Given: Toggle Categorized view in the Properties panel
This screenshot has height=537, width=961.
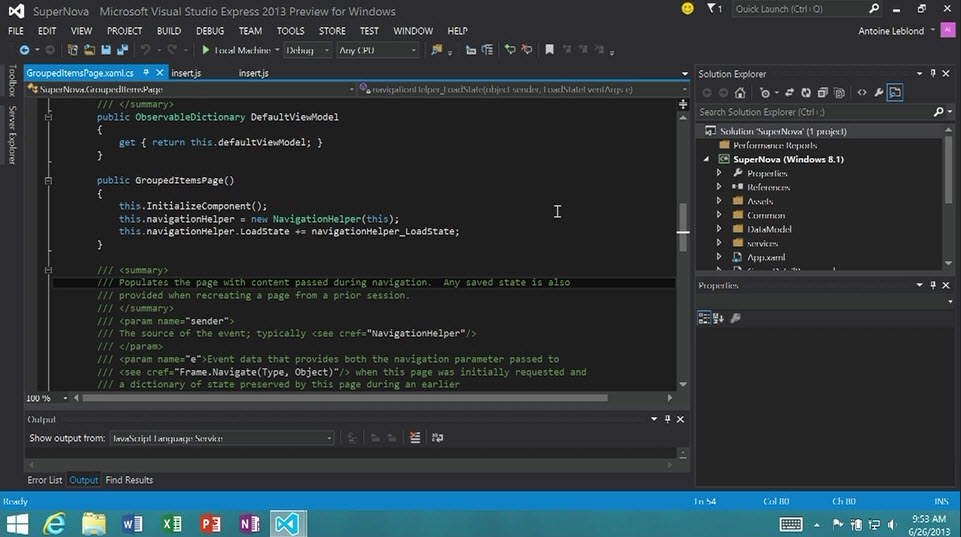Looking at the screenshot, I should point(704,318).
